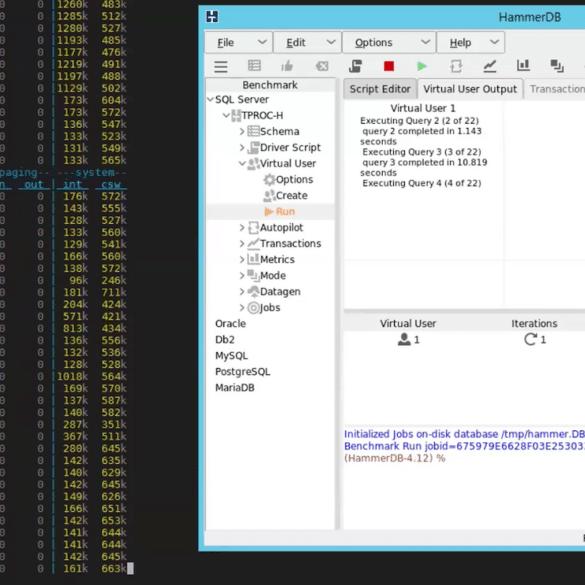Expand the Transactions tree node
585x585 pixels.
pyautogui.click(x=242, y=244)
